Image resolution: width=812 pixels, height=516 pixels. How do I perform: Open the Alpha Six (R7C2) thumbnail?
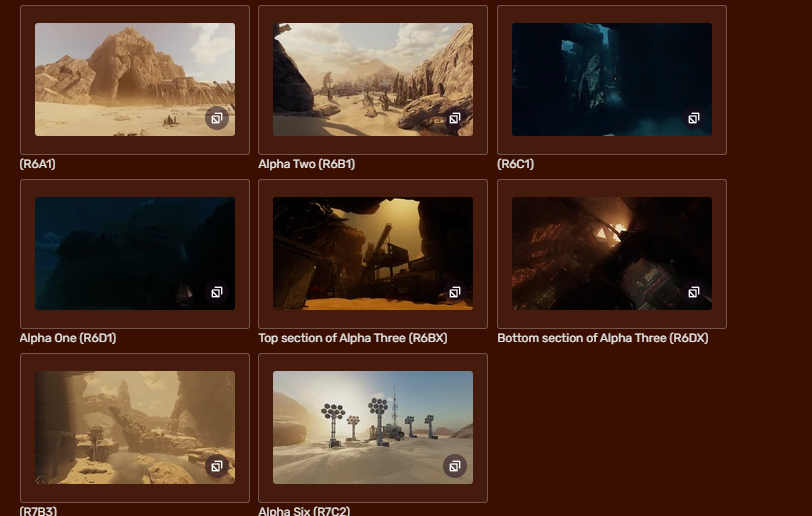(373, 427)
